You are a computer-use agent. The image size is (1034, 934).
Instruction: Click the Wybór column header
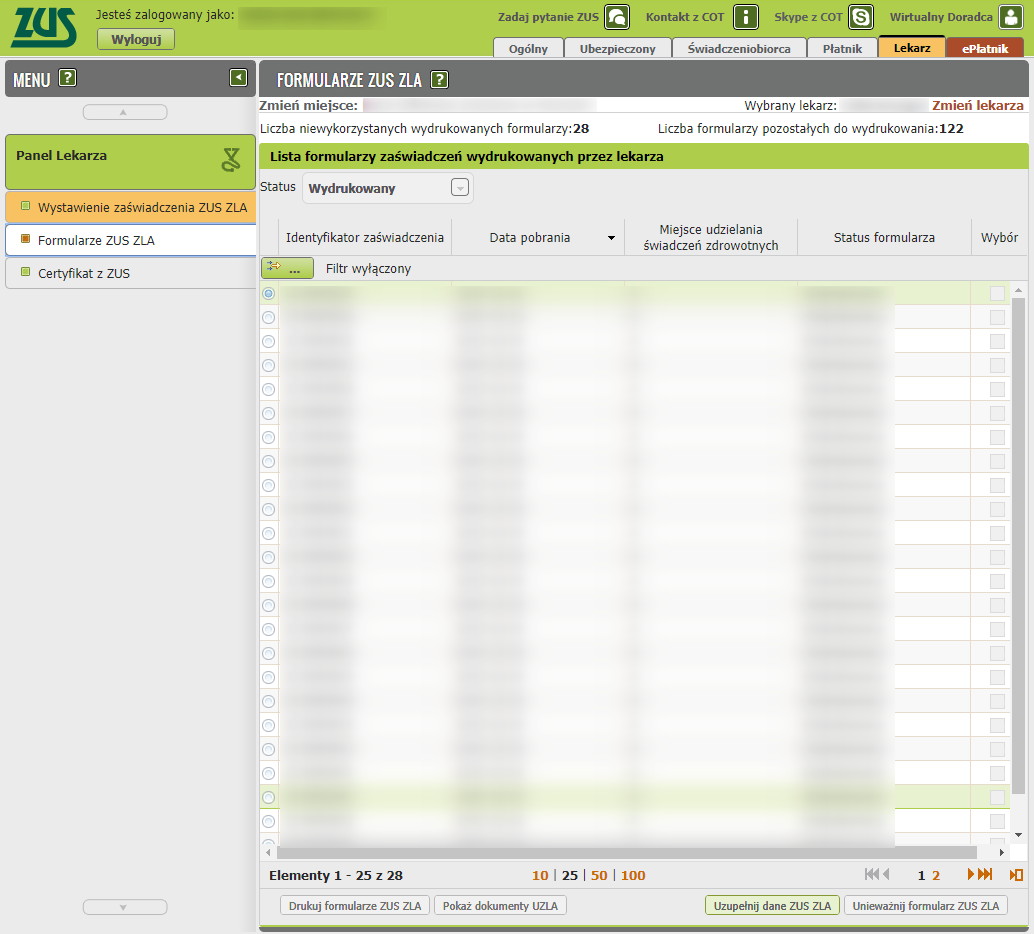coord(999,237)
